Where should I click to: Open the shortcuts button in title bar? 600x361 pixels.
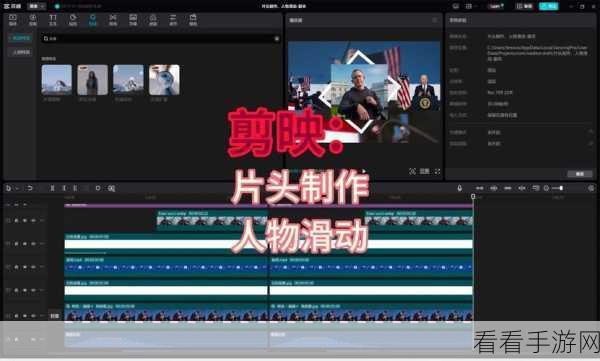coord(524,6)
